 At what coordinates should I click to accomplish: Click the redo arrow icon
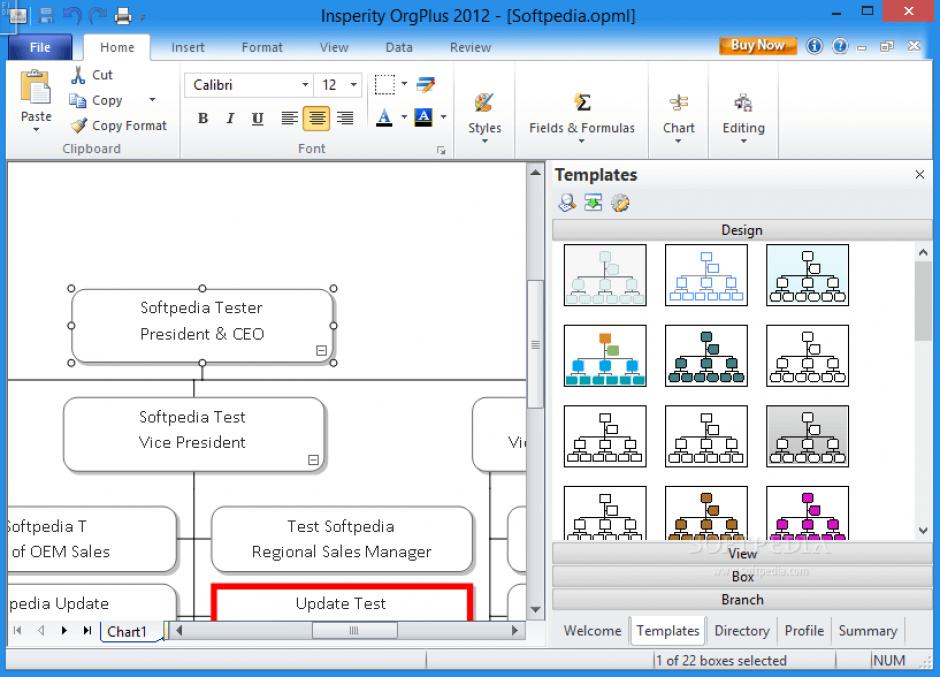(x=98, y=16)
